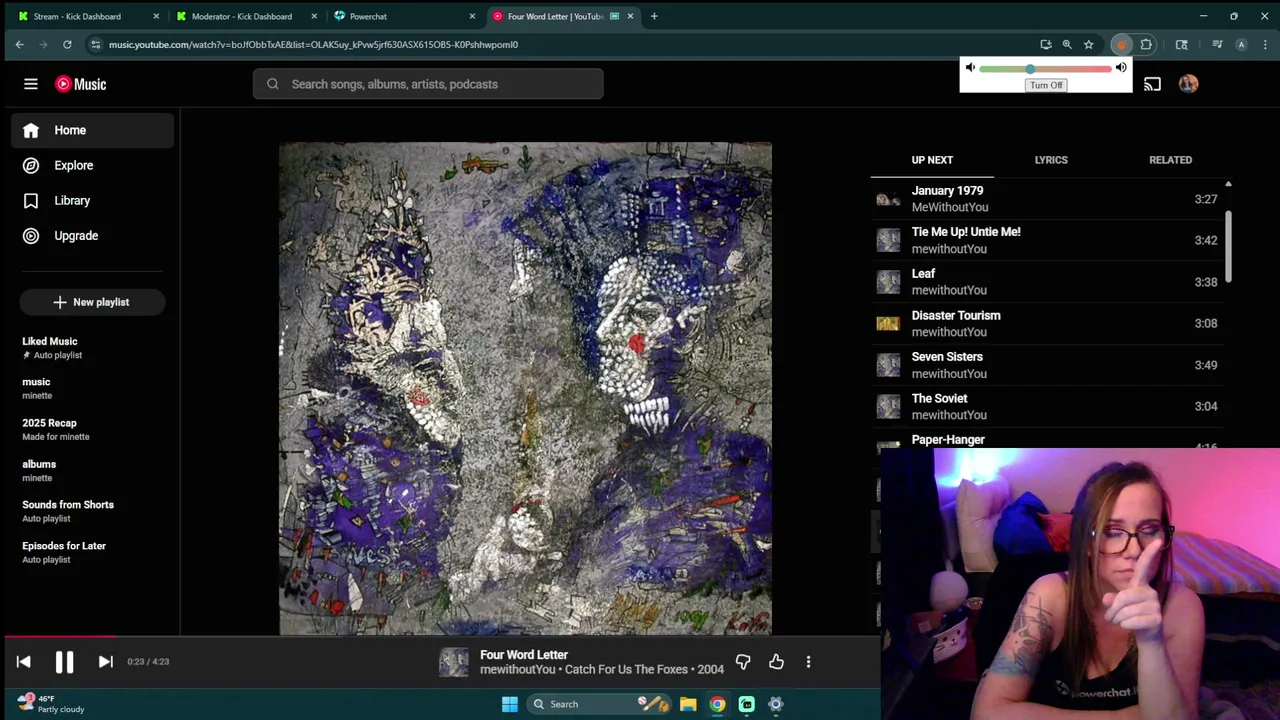
Task: Click the song progress bar
Action: coord(440,636)
